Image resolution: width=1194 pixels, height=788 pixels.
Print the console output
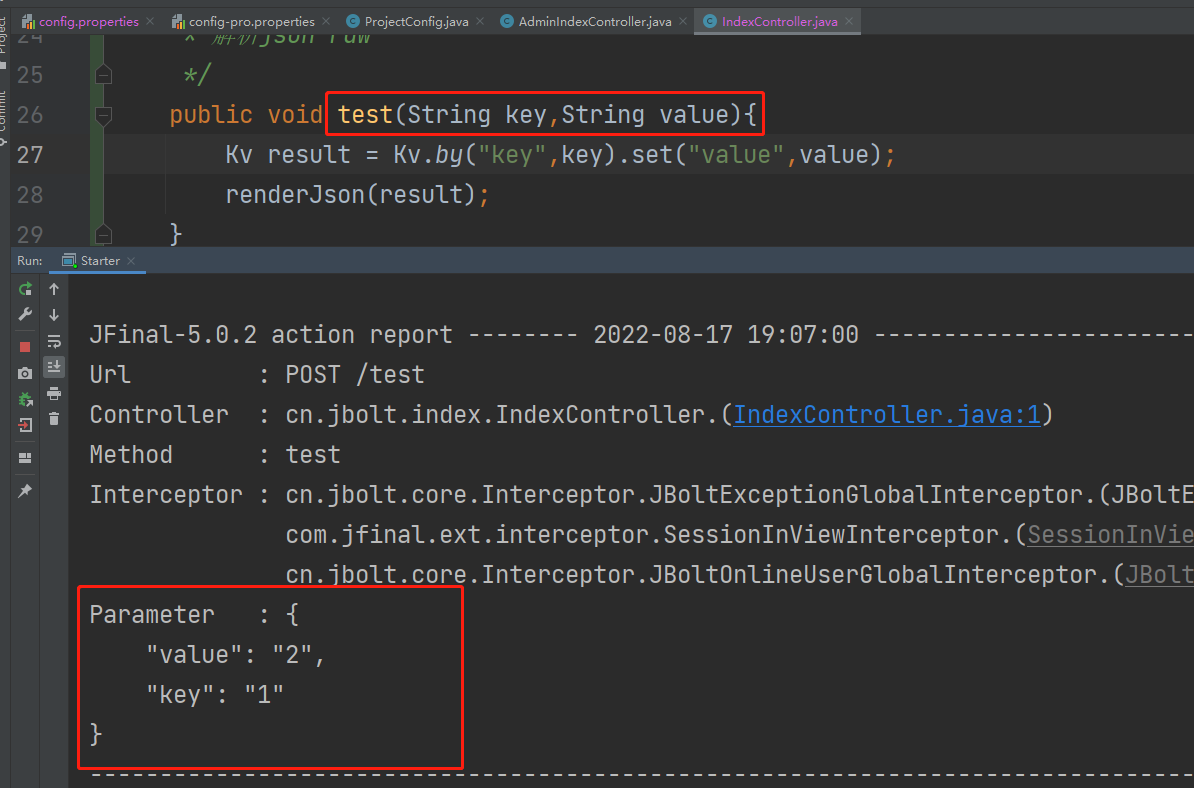[x=54, y=394]
